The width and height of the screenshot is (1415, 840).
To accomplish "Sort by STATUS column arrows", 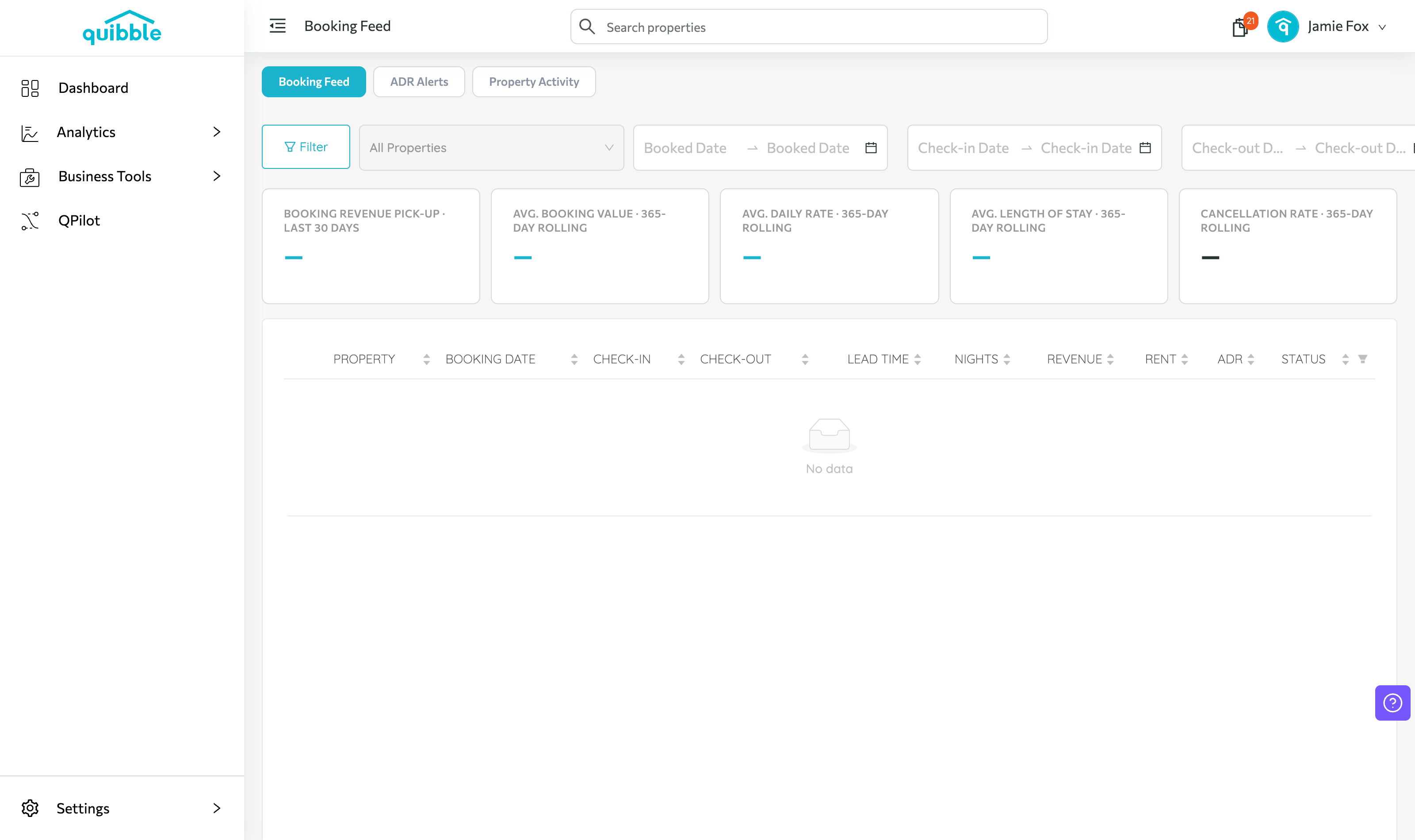I will 1345,359.
